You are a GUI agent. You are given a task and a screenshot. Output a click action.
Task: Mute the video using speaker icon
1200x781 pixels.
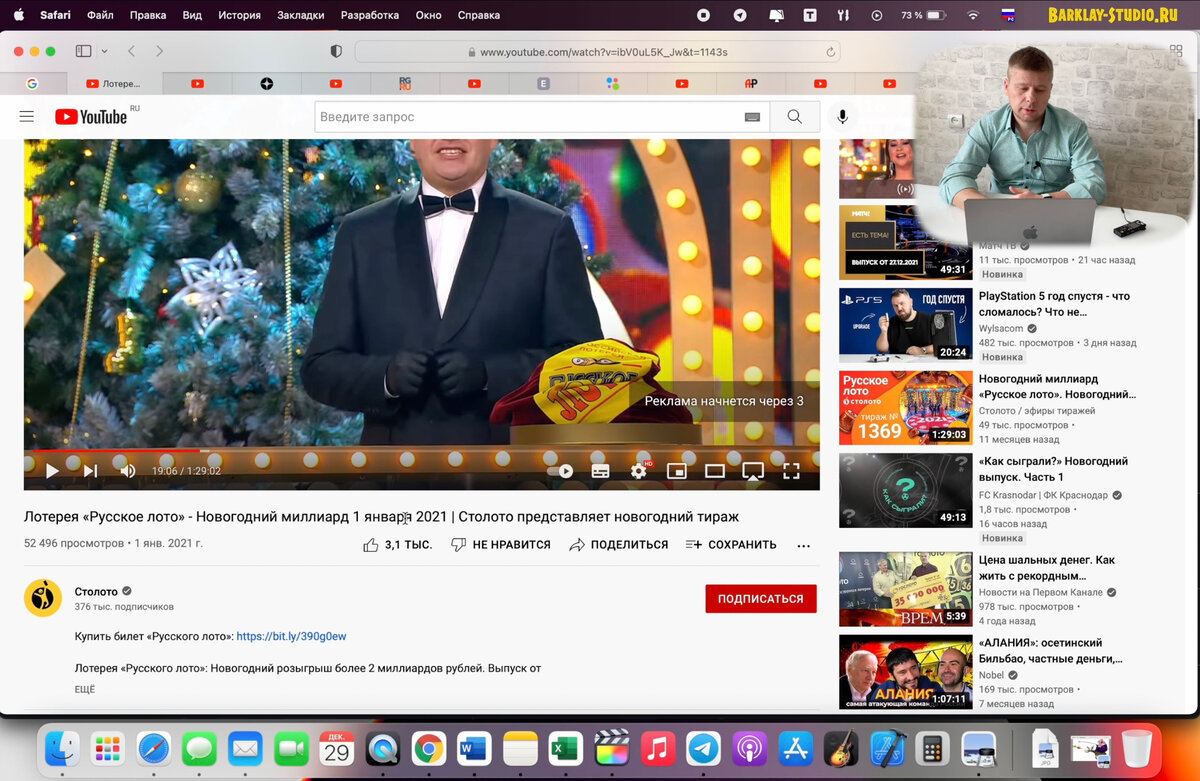[128, 471]
